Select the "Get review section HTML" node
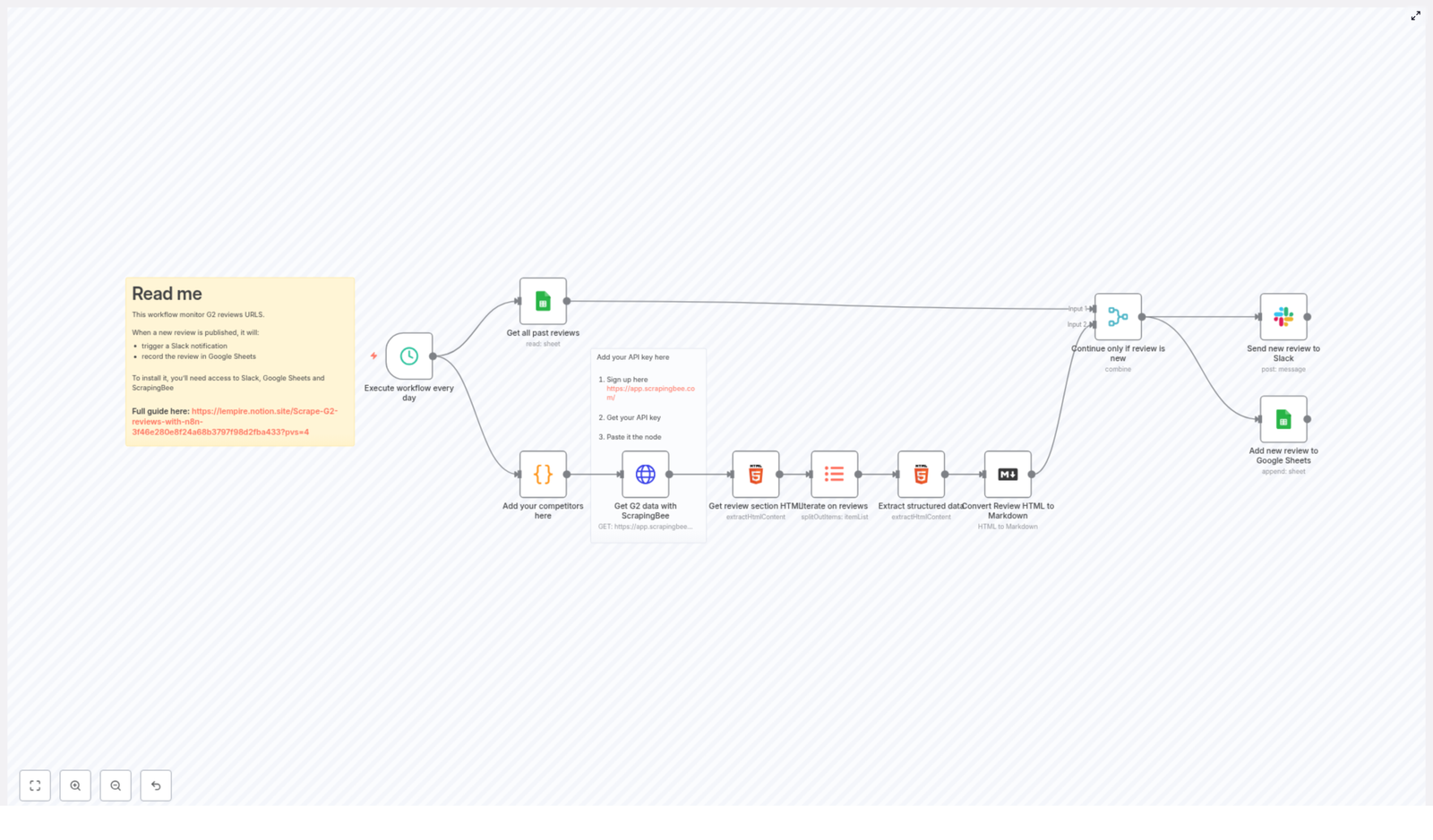1433x840 pixels. click(755, 475)
